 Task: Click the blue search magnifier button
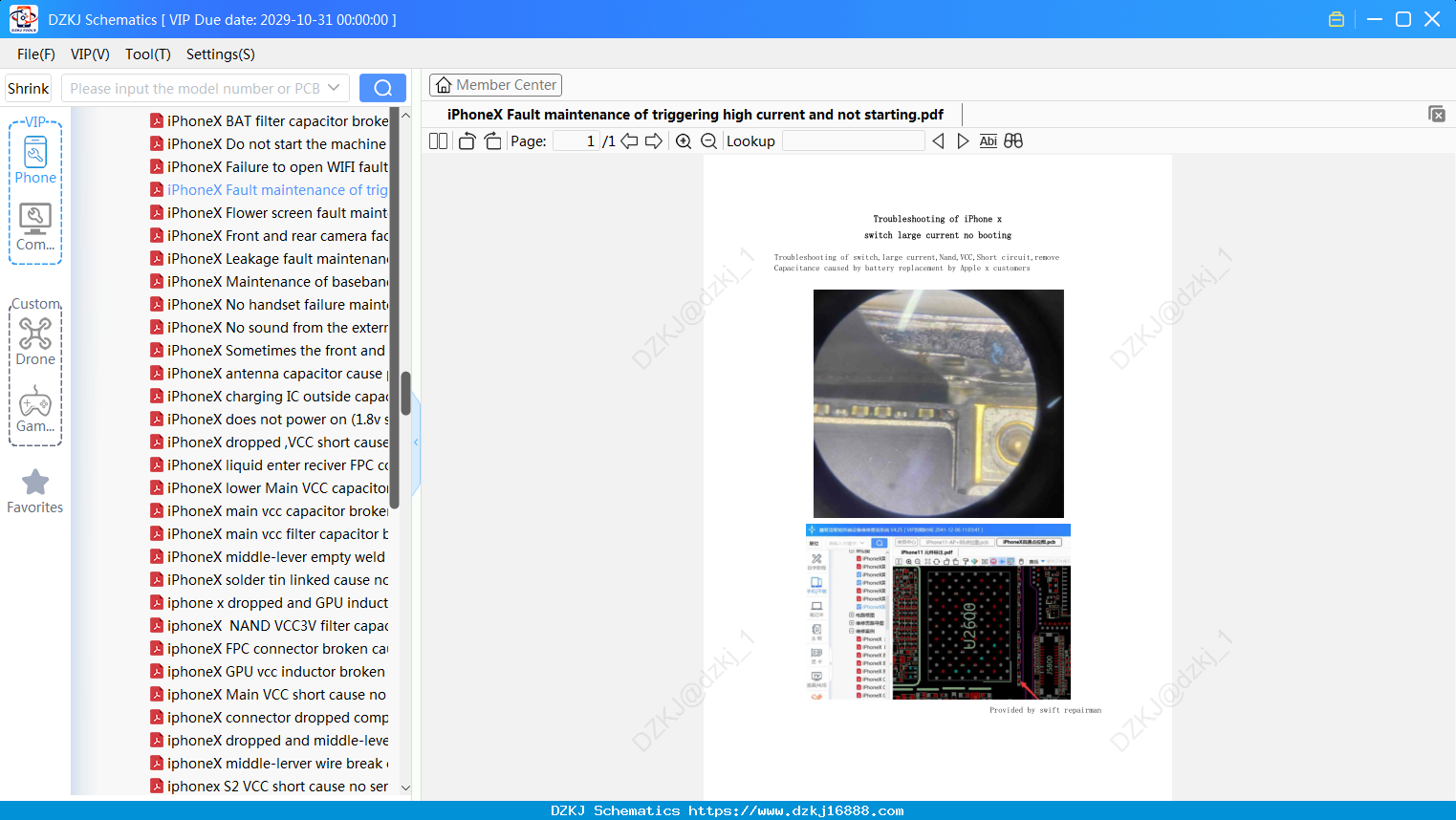382,88
